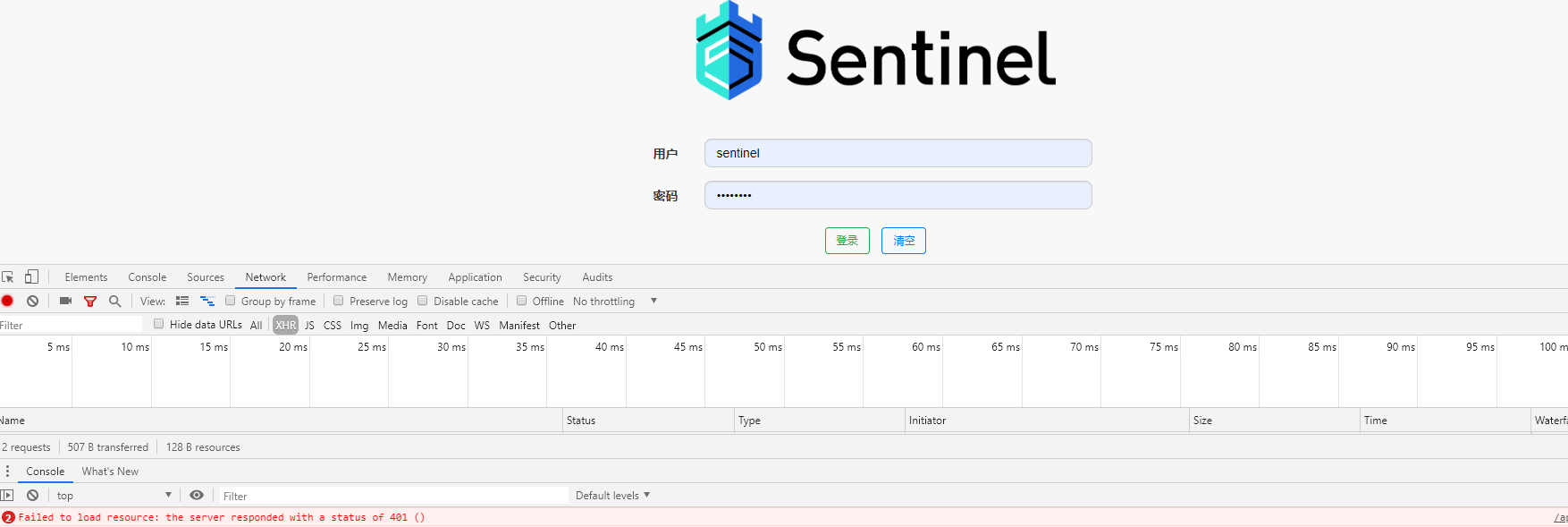Sort by the Size column header
The height and width of the screenshot is (527, 1568).
[x=1275, y=421]
